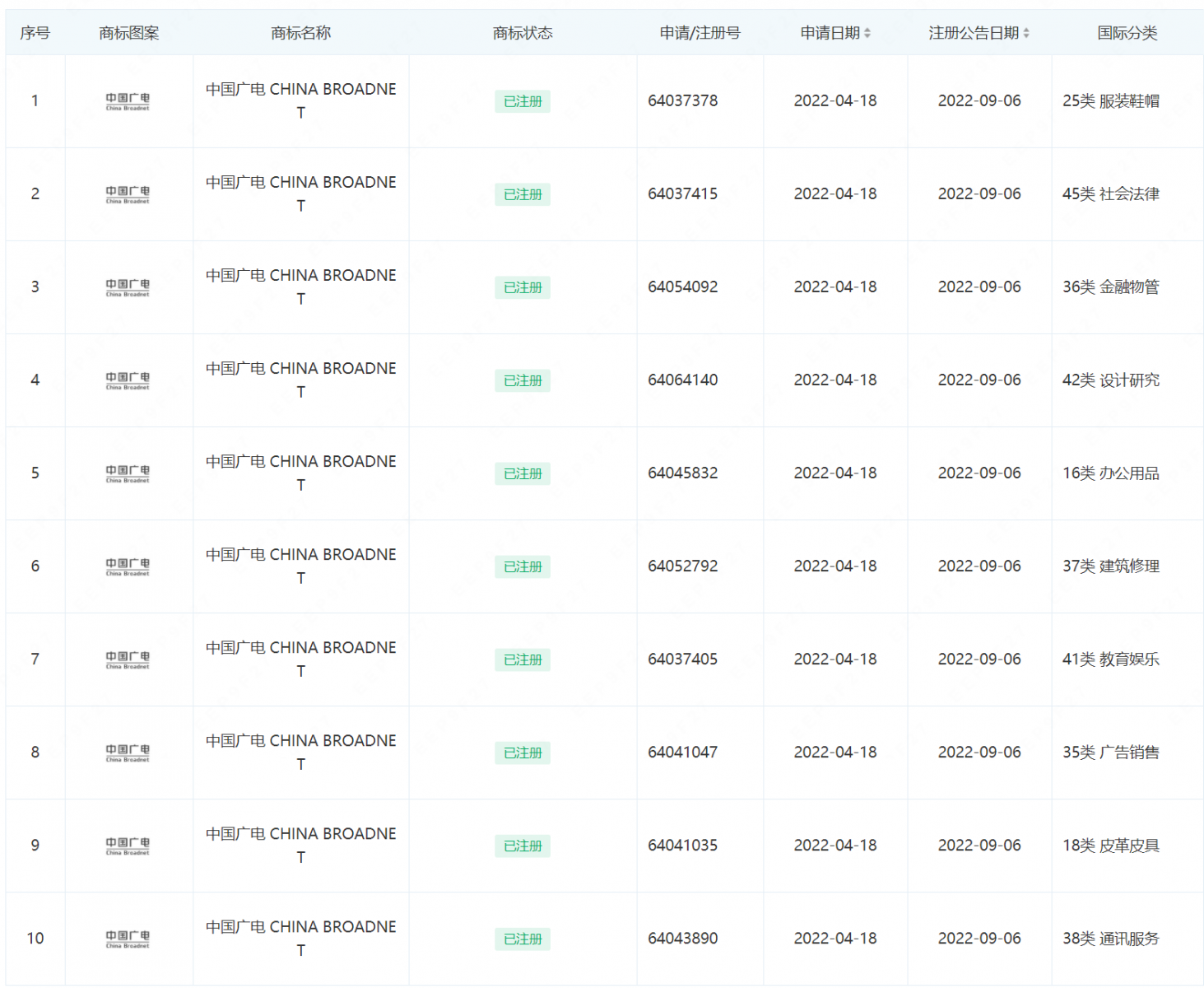Select registration number 64045832
Screen dimensions: 1204x988
[x=682, y=473]
